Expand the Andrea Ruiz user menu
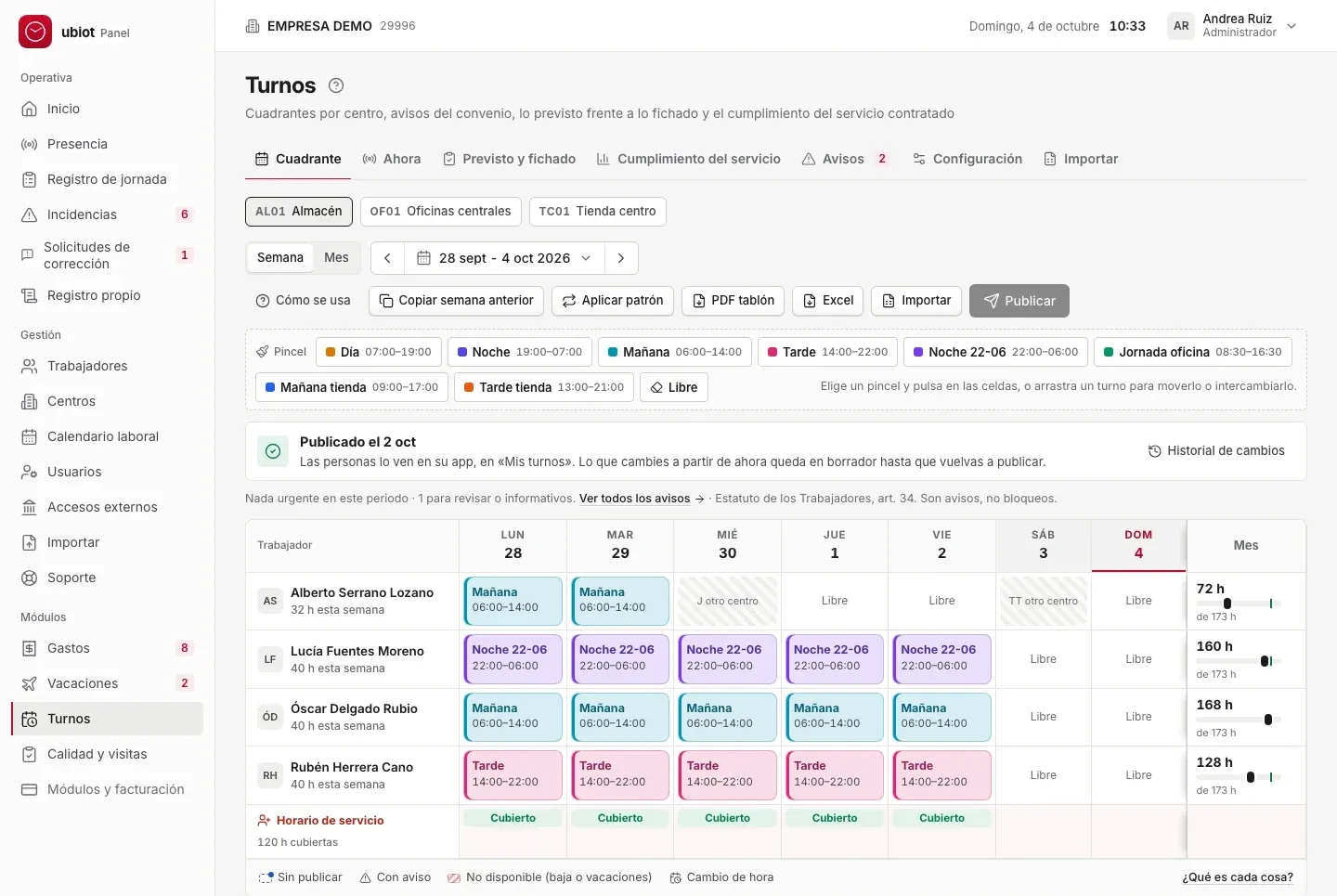 (1232, 26)
